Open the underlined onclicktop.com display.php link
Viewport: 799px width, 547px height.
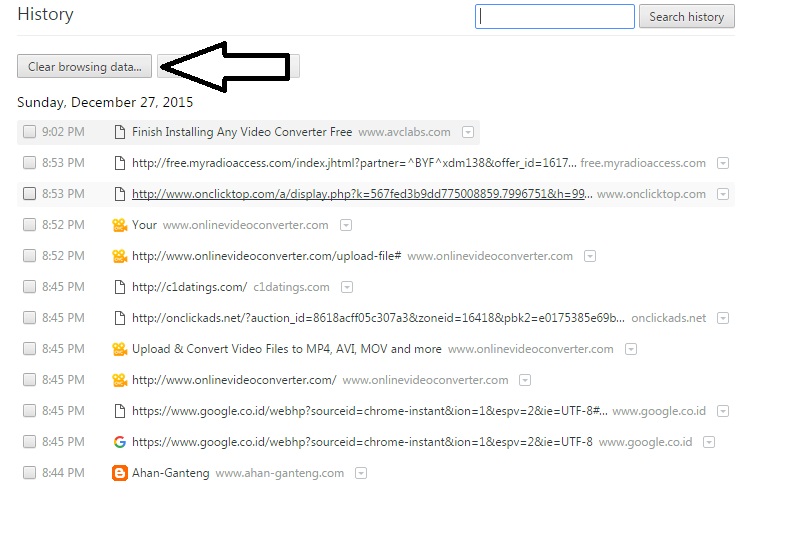(362, 194)
